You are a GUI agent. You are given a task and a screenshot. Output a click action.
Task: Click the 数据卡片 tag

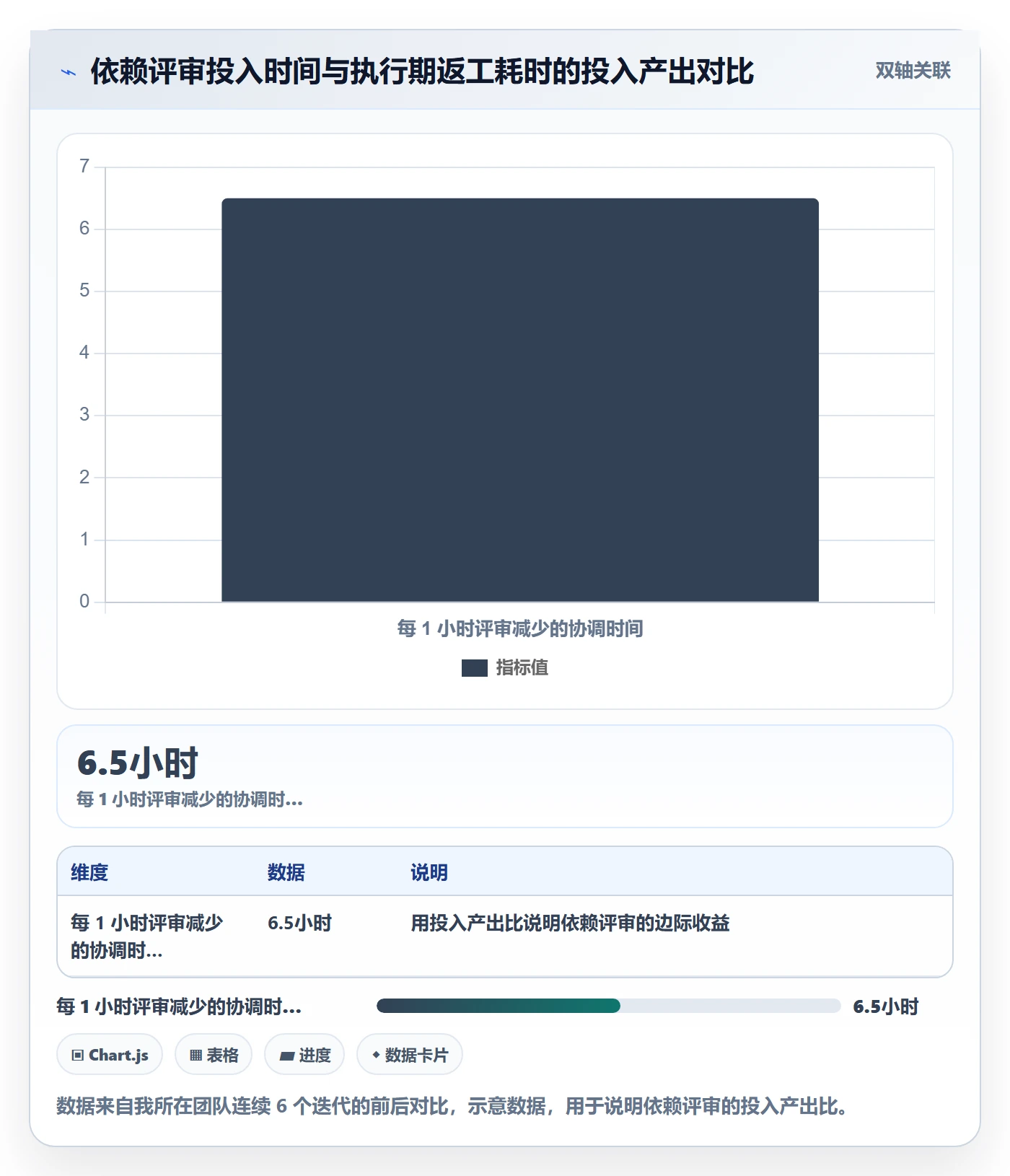[x=410, y=1055]
